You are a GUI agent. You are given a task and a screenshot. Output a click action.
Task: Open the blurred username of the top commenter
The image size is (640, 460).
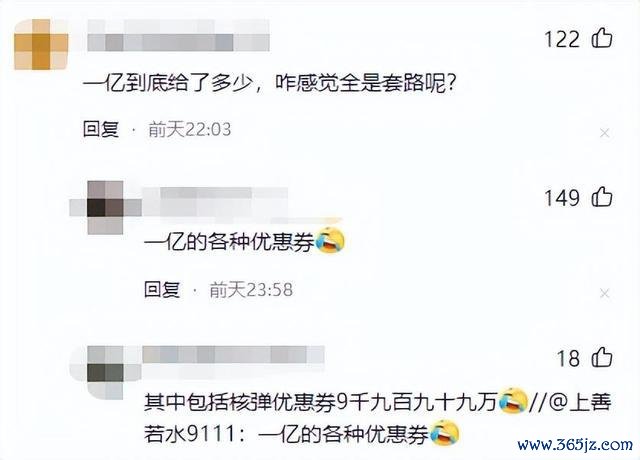[178, 36]
